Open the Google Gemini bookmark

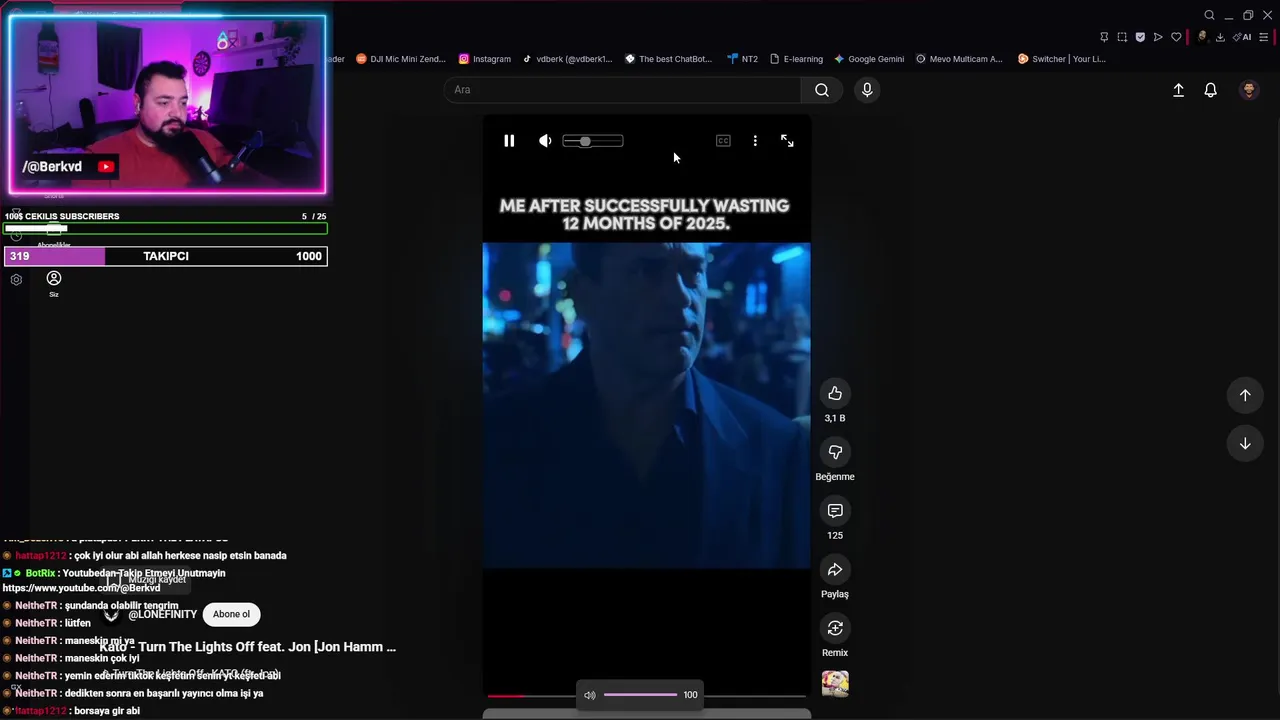click(x=869, y=59)
